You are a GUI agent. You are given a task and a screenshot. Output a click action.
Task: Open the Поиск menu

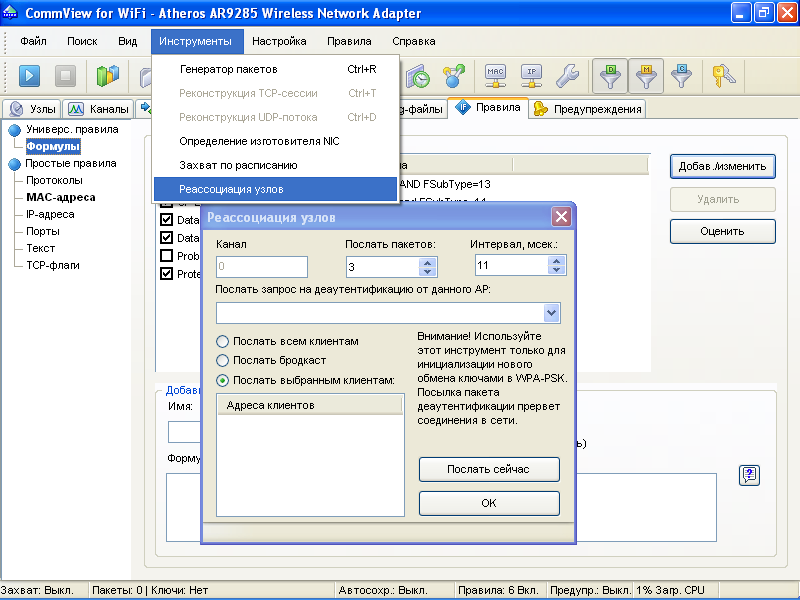[x=82, y=41]
